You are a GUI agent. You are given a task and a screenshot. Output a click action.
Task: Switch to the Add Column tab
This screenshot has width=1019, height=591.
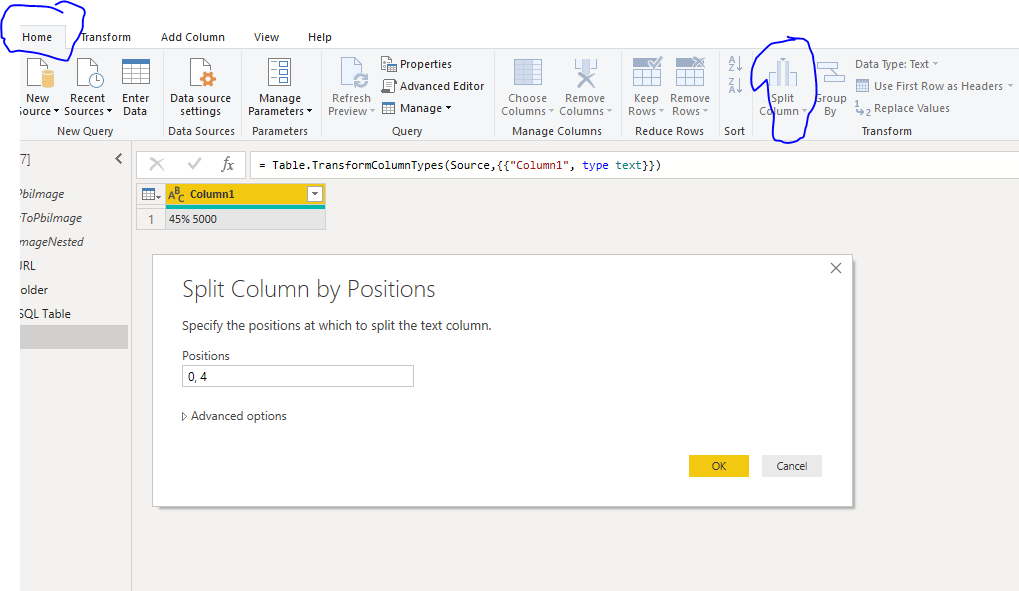pos(193,37)
